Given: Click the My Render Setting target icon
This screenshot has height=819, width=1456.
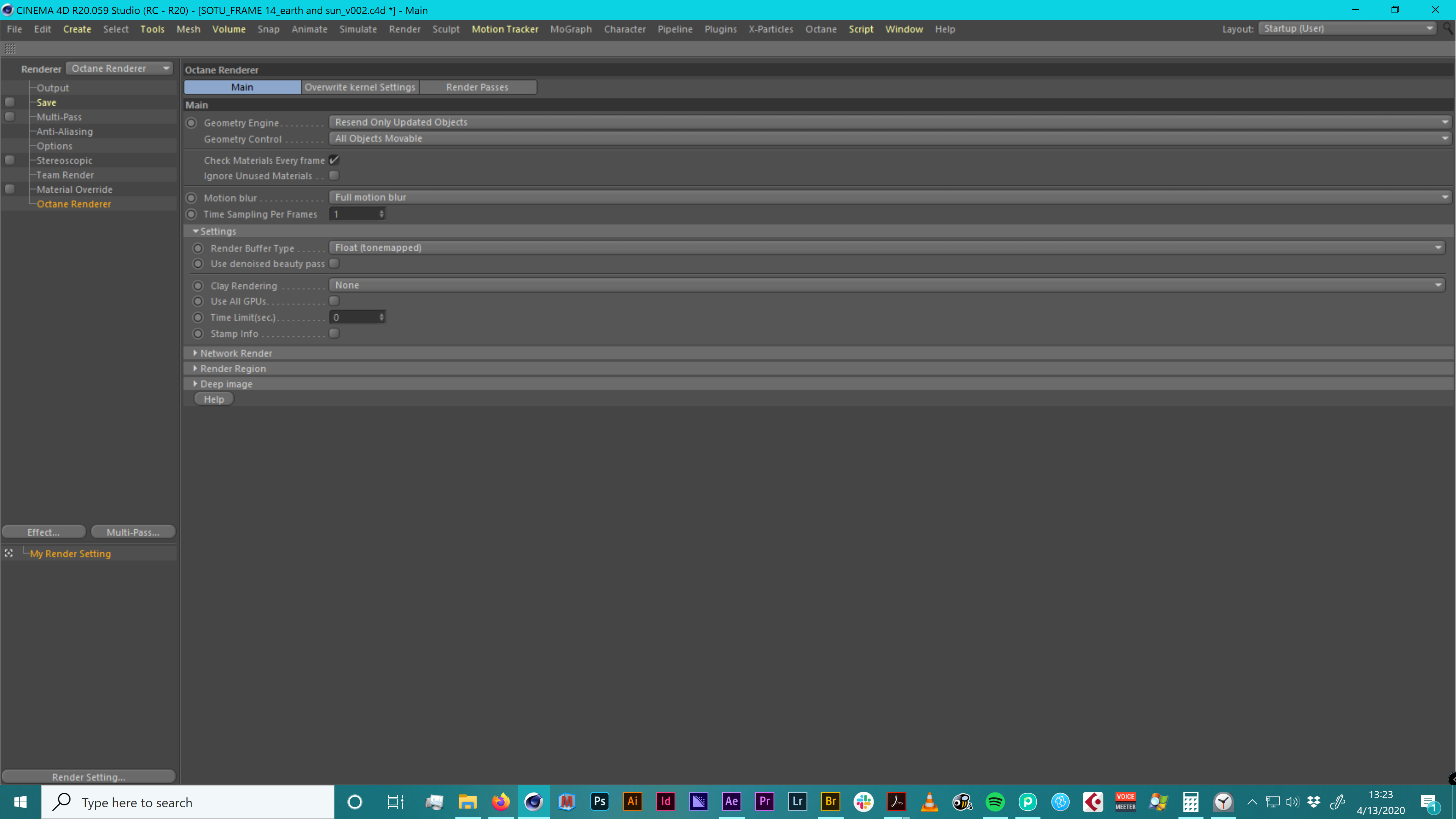Looking at the screenshot, I should click(x=9, y=553).
